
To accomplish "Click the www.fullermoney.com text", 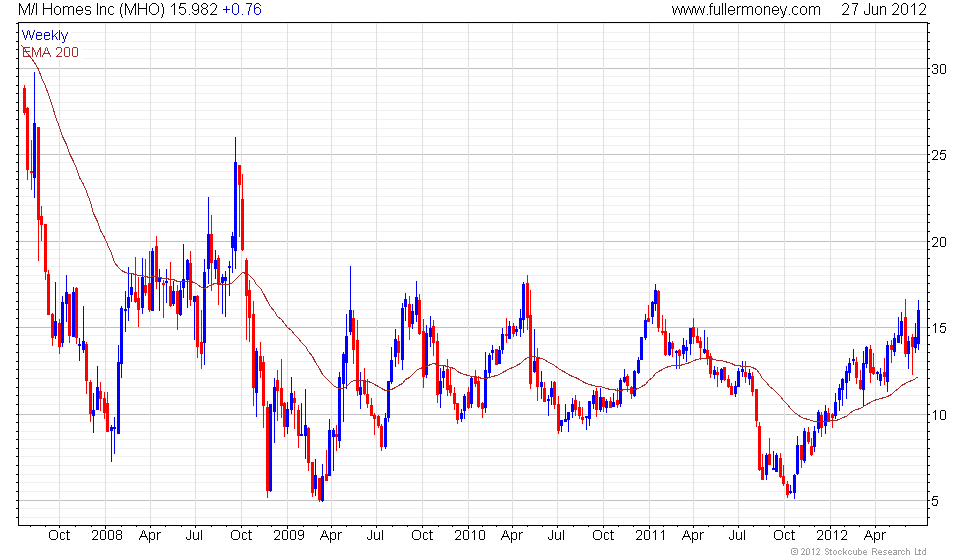I will [x=746, y=9].
